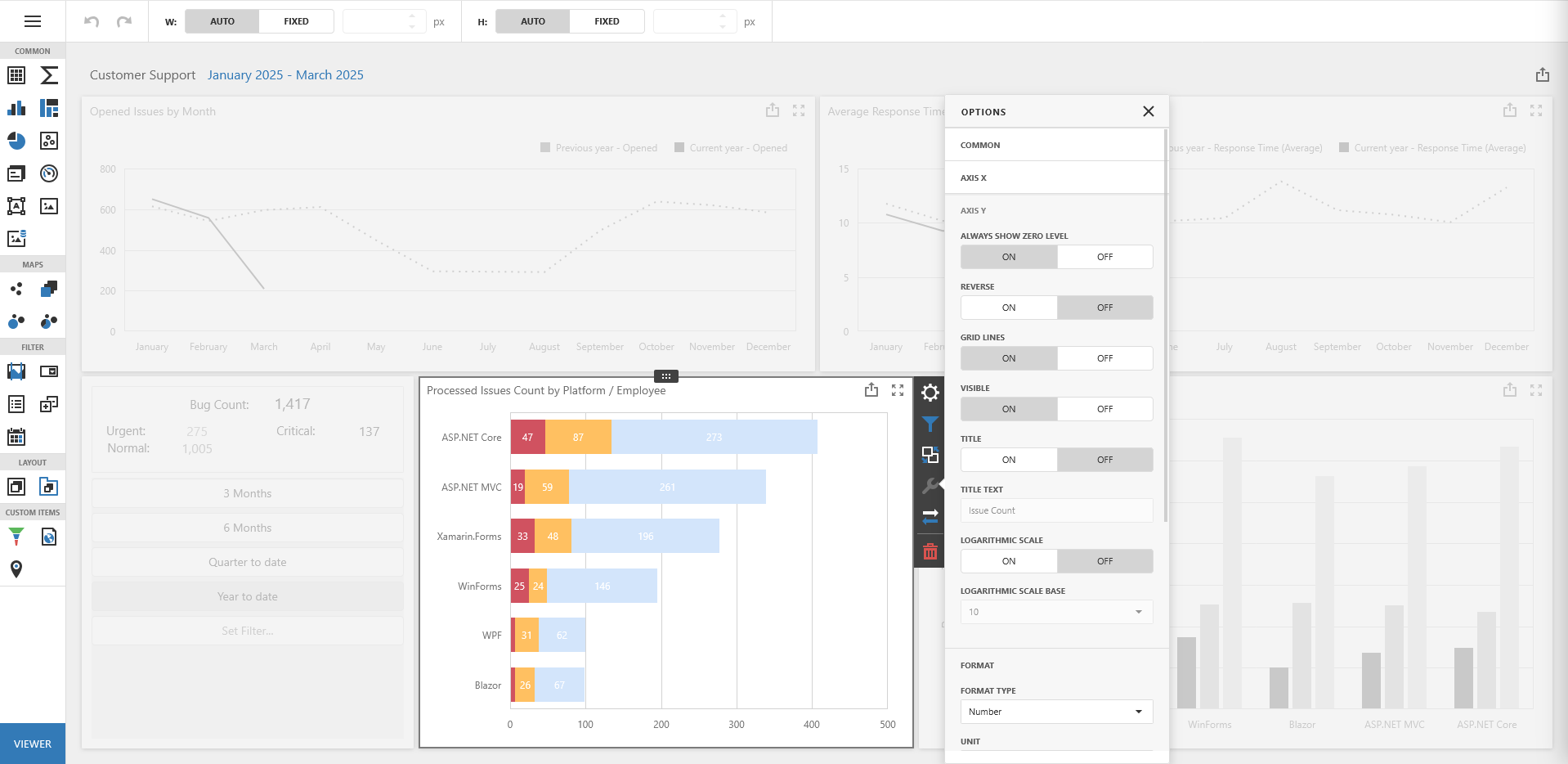1568x764 pixels.
Task: Add a Treemap item
Action: coord(49,108)
